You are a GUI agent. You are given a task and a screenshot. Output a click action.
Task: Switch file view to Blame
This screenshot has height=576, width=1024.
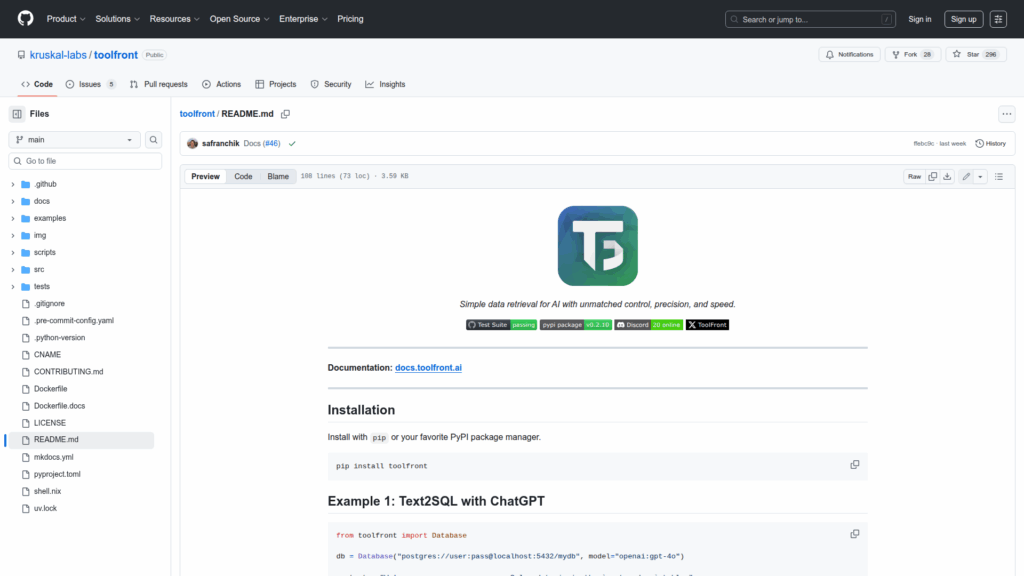point(278,176)
